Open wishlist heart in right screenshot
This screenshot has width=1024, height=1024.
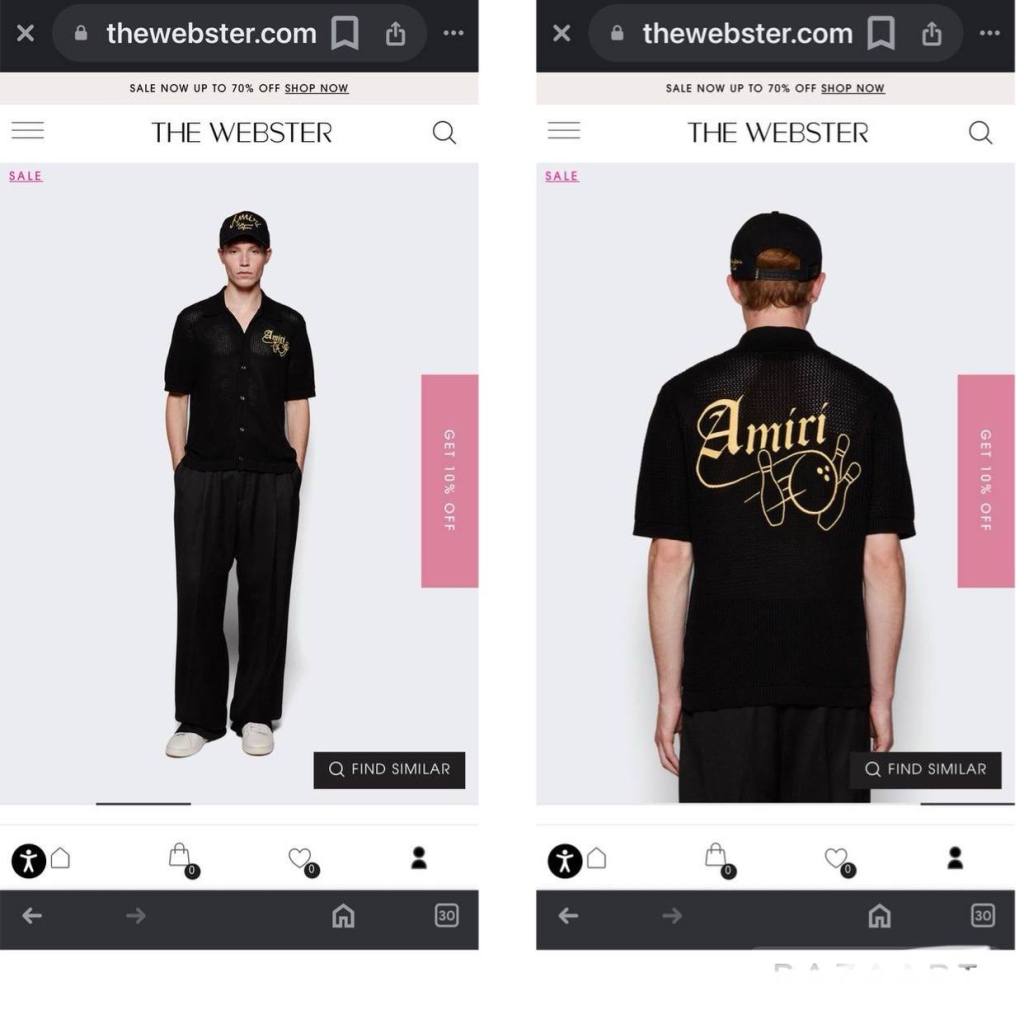[839, 861]
